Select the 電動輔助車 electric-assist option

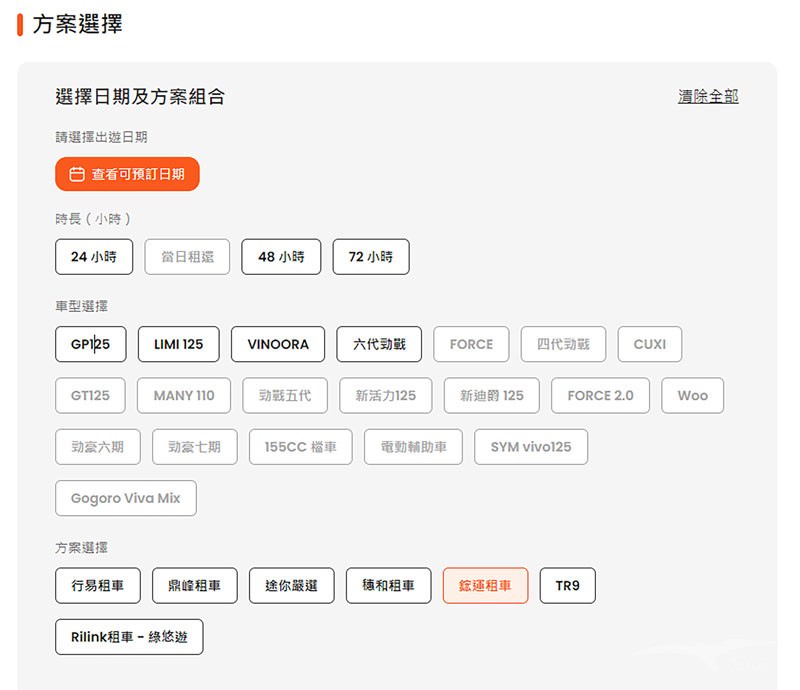[x=413, y=447]
